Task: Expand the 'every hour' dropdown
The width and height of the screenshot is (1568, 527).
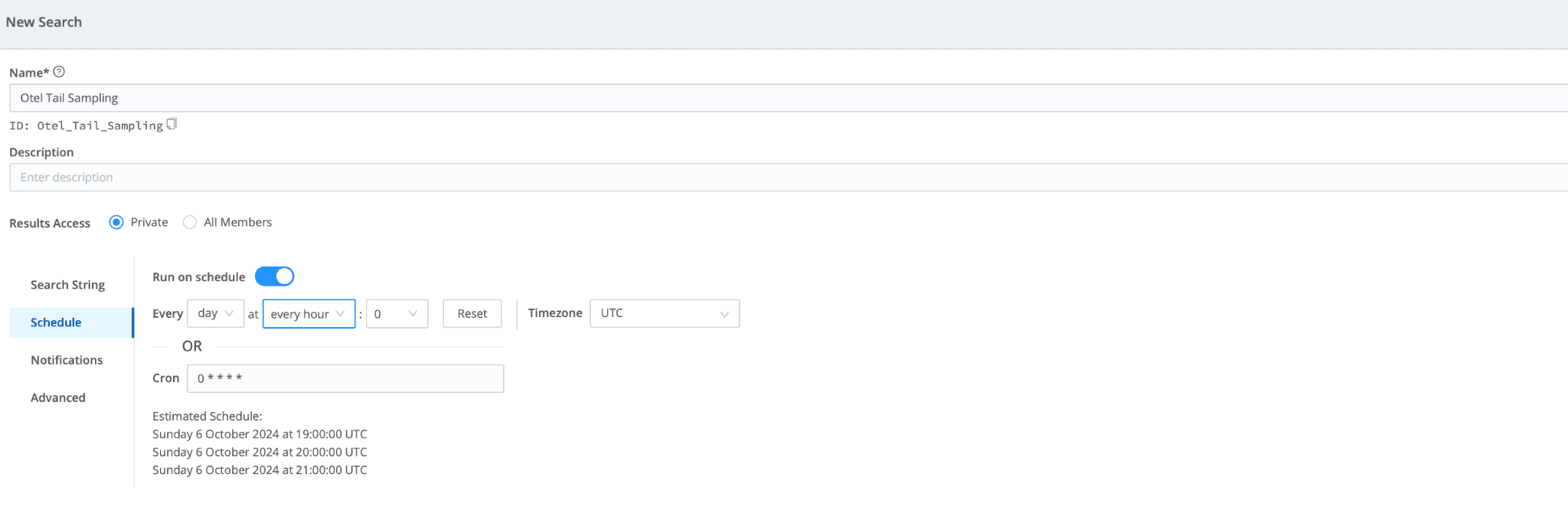Action: click(x=309, y=314)
